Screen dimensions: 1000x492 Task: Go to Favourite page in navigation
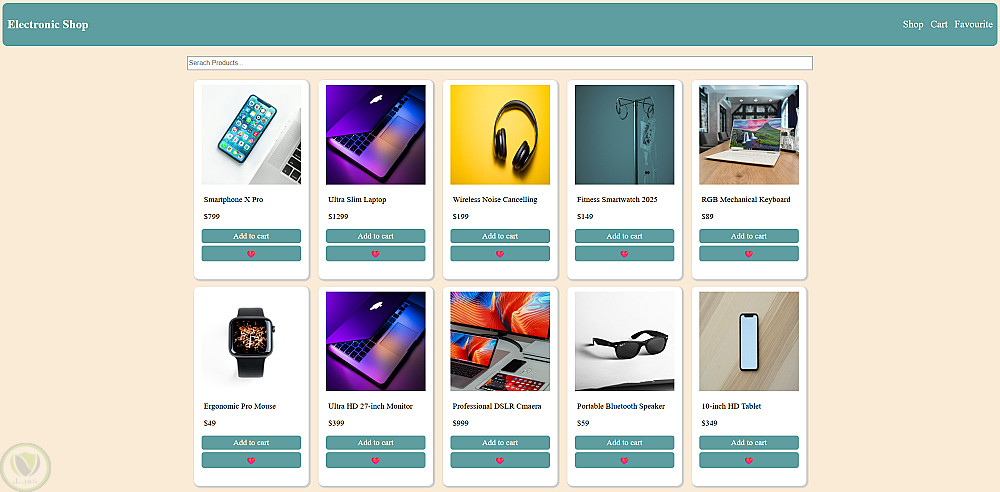(x=973, y=24)
